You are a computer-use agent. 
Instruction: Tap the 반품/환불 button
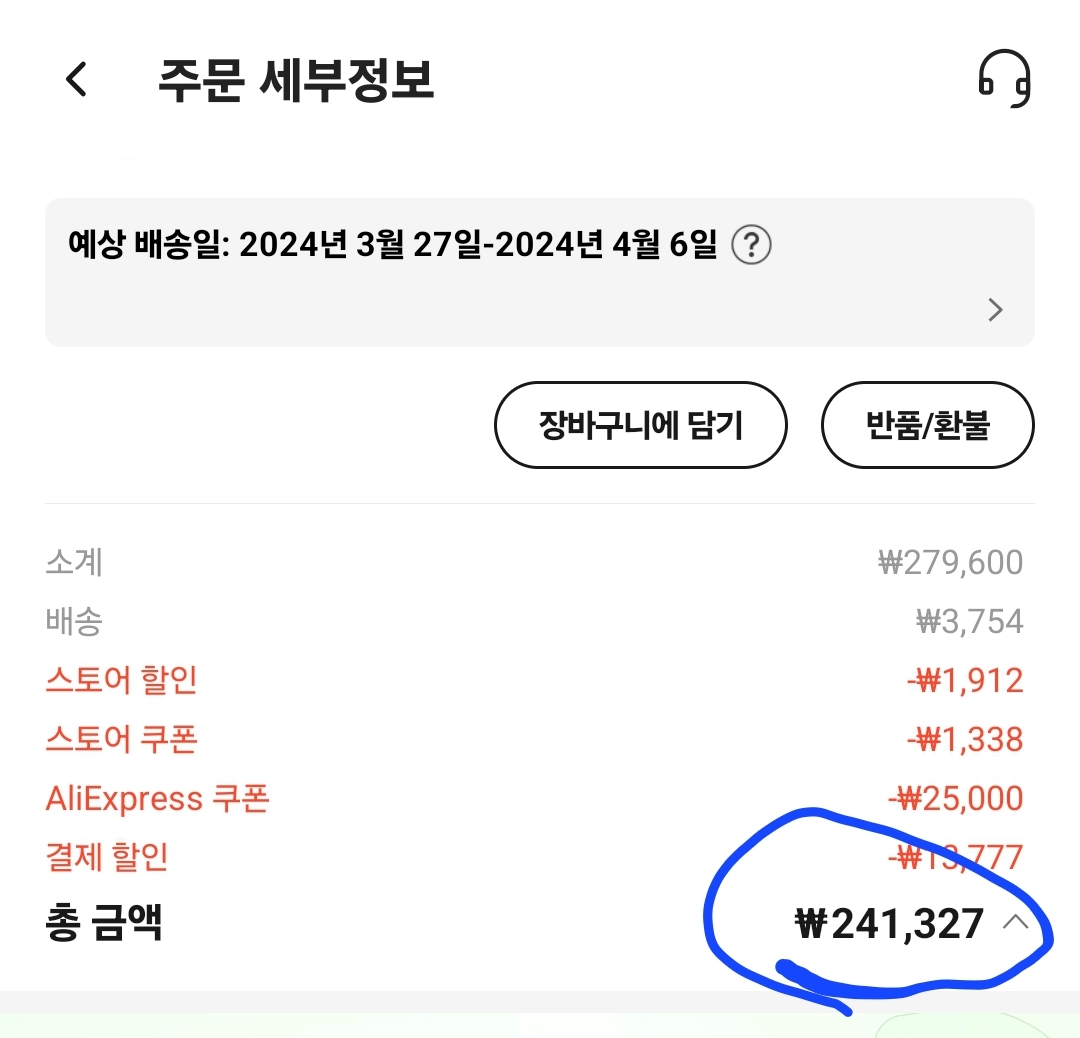[x=927, y=425]
